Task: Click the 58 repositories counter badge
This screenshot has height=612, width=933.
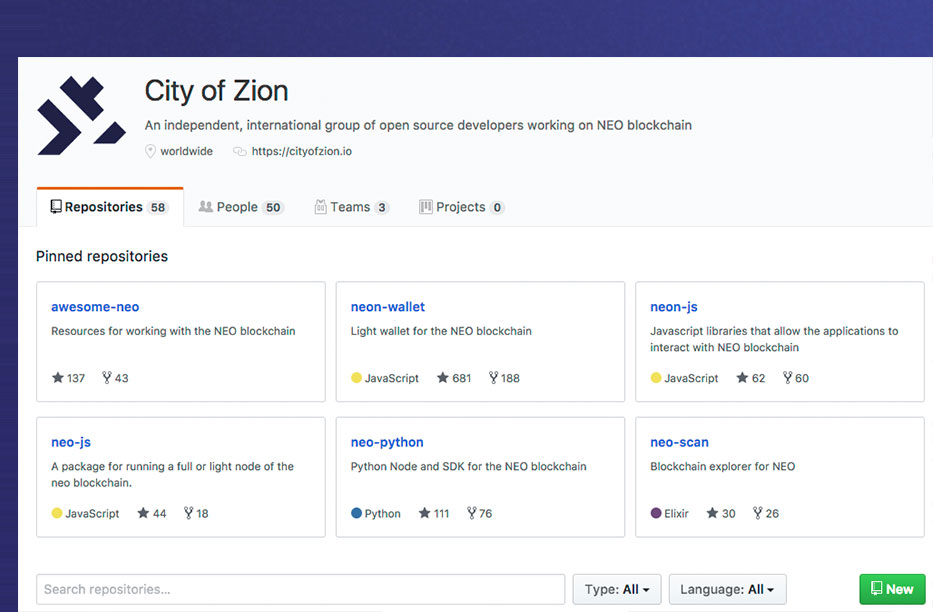Action: click(x=158, y=208)
